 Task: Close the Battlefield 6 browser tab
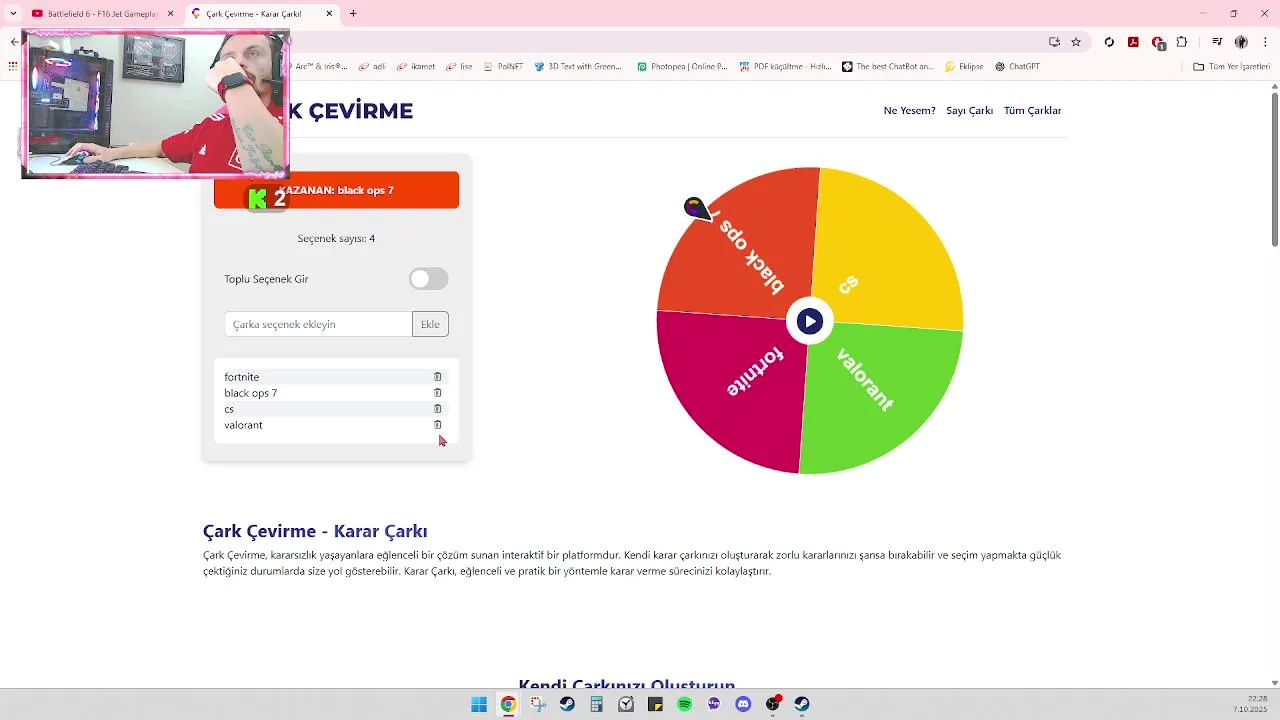coord(171,14)
